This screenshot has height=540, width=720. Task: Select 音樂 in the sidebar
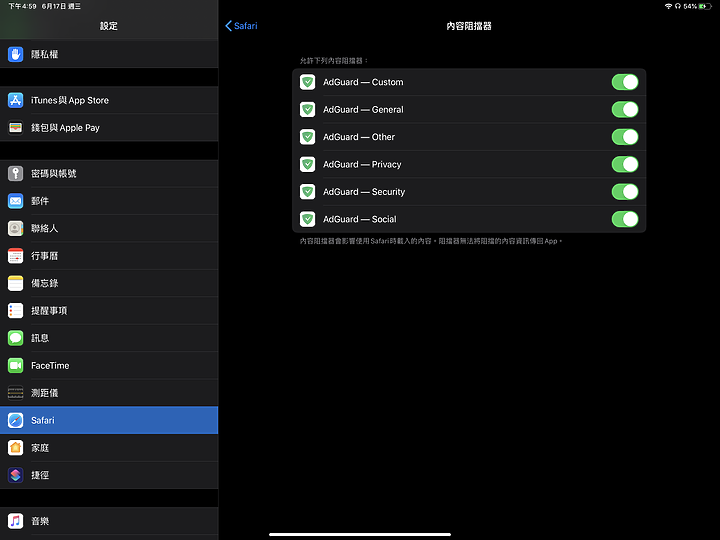109,521
